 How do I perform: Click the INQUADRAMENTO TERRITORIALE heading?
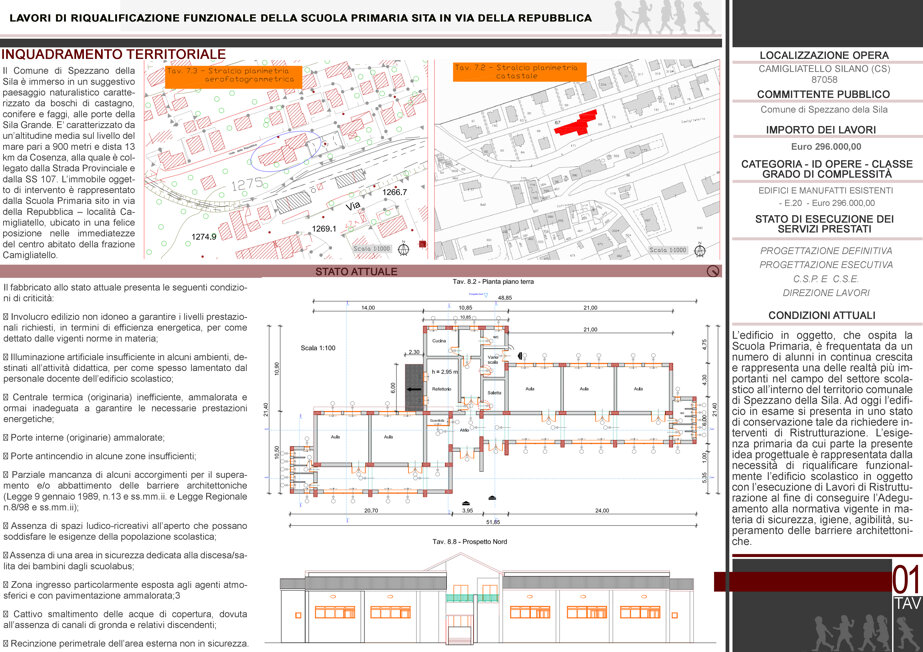[x=114, y=54]
